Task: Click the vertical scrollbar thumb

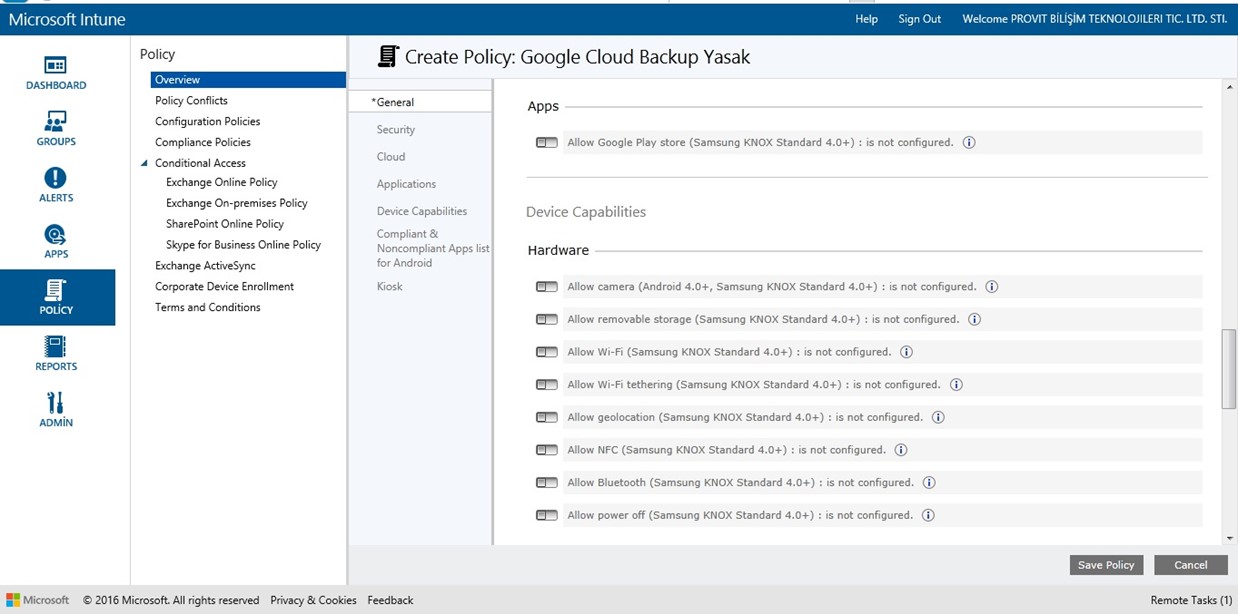Action: coord(1230,369)
